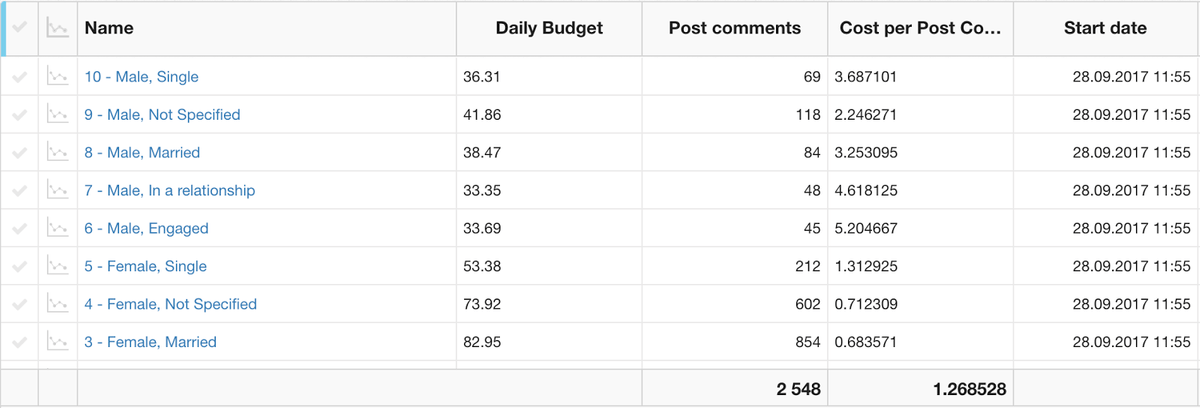This screenshot has height=408, width=1200.
Task: Open chart icon for 3 - Female, Married
Action: [58, 342]
